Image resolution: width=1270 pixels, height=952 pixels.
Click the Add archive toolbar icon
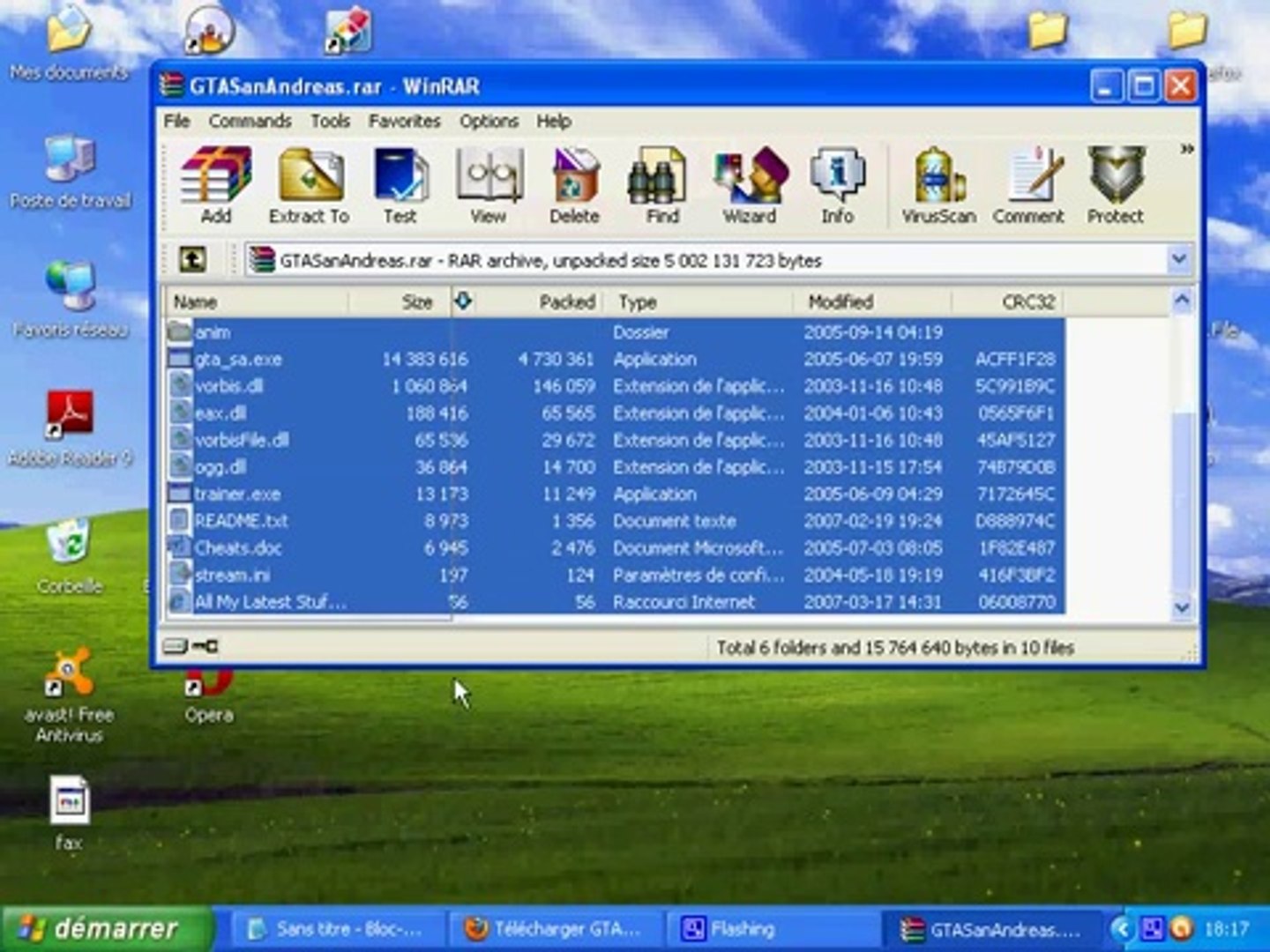216,184
